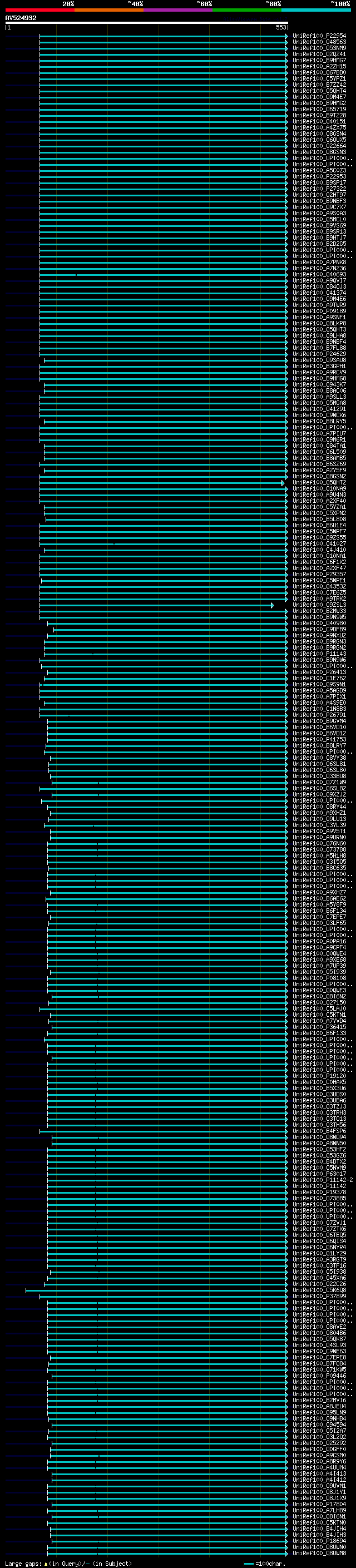This screenshot has height=1568, width=356.
Task: Open hit UniRef100_P22954
Action: (319, 36)
